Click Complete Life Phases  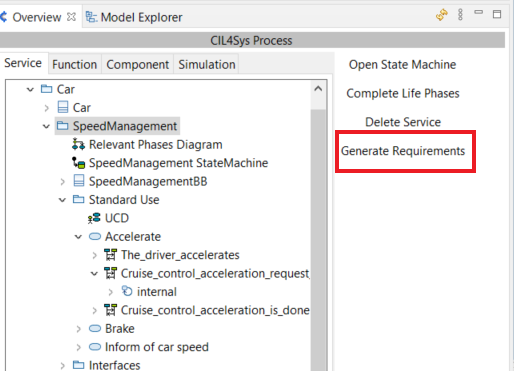point(403,93)
